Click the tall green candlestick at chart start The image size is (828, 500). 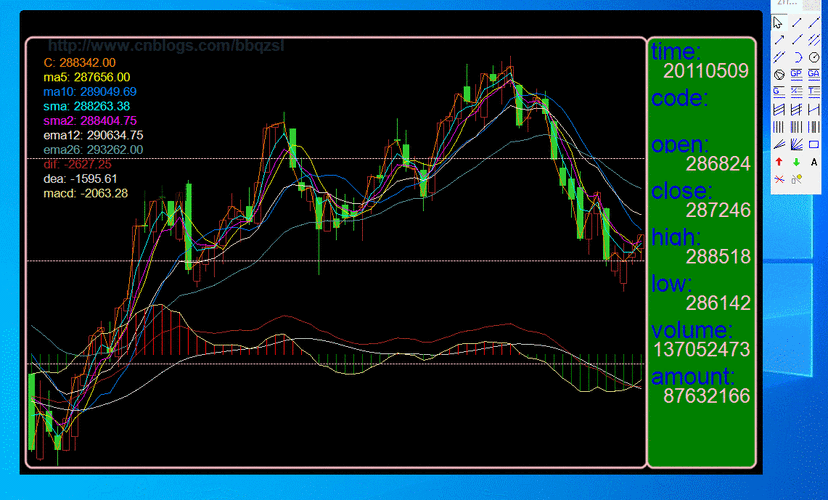click(32, 412)
